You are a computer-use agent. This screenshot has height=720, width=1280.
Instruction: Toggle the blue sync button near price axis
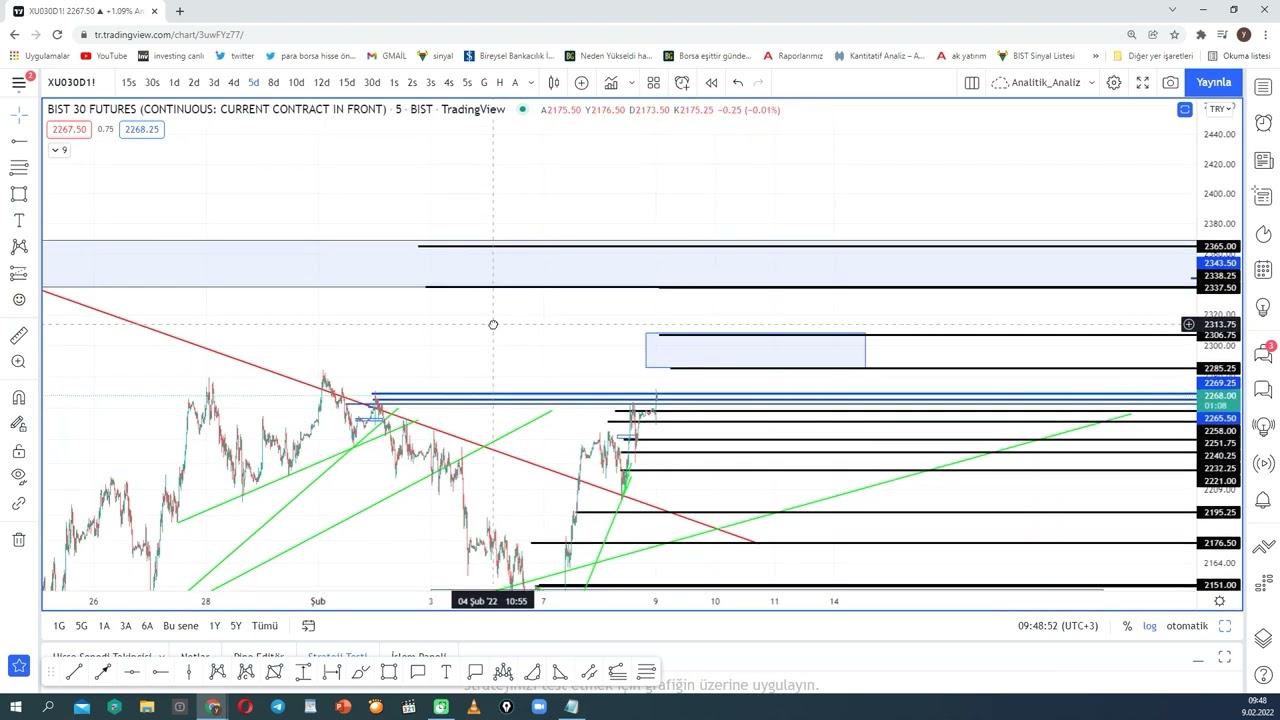click(1185, 109)
